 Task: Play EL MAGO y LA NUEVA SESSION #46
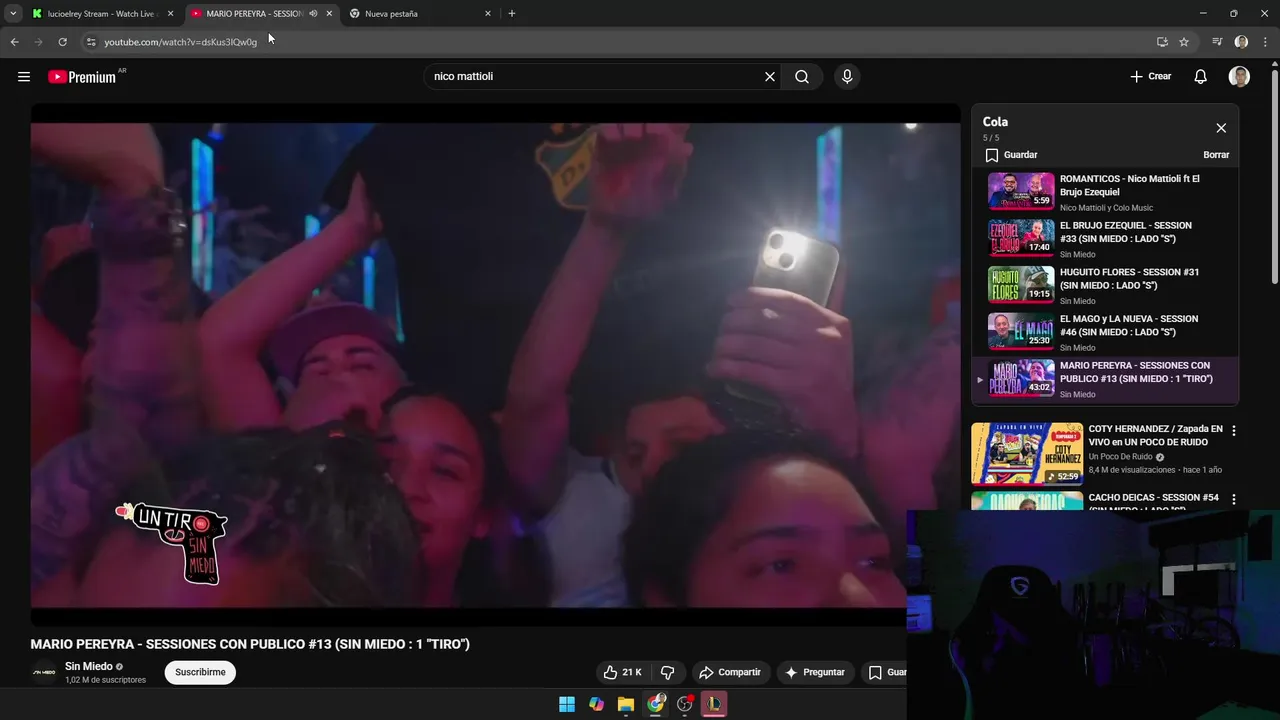coord(1105,332)
